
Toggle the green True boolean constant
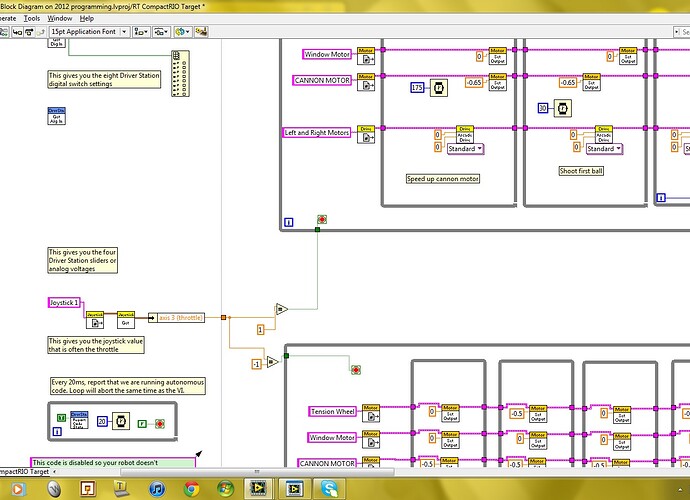click(62, 418)
